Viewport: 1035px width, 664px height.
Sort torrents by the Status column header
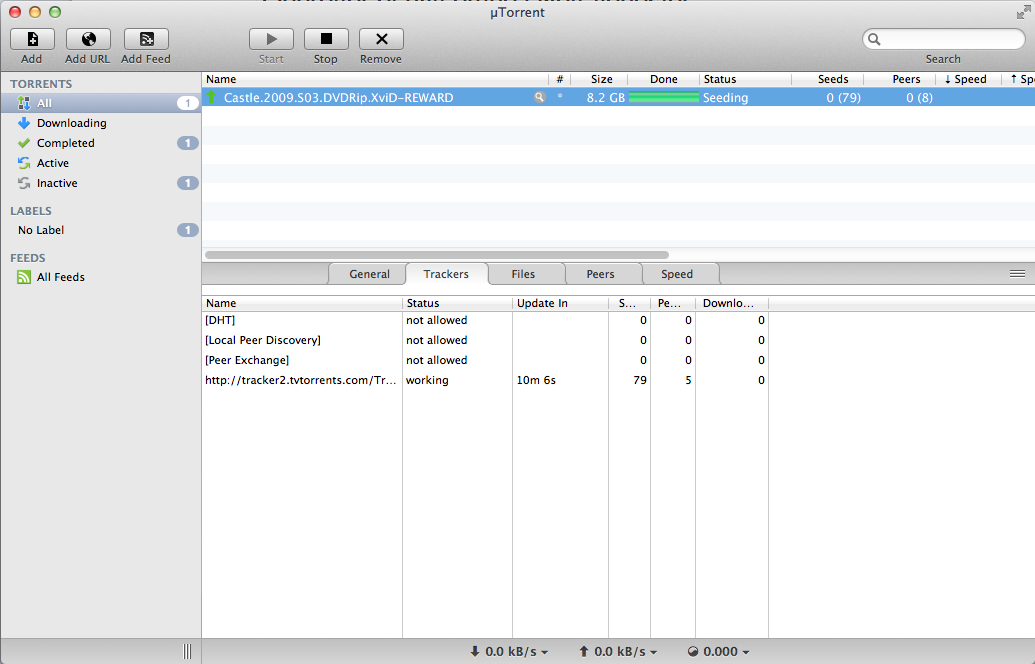click(745, 79)
